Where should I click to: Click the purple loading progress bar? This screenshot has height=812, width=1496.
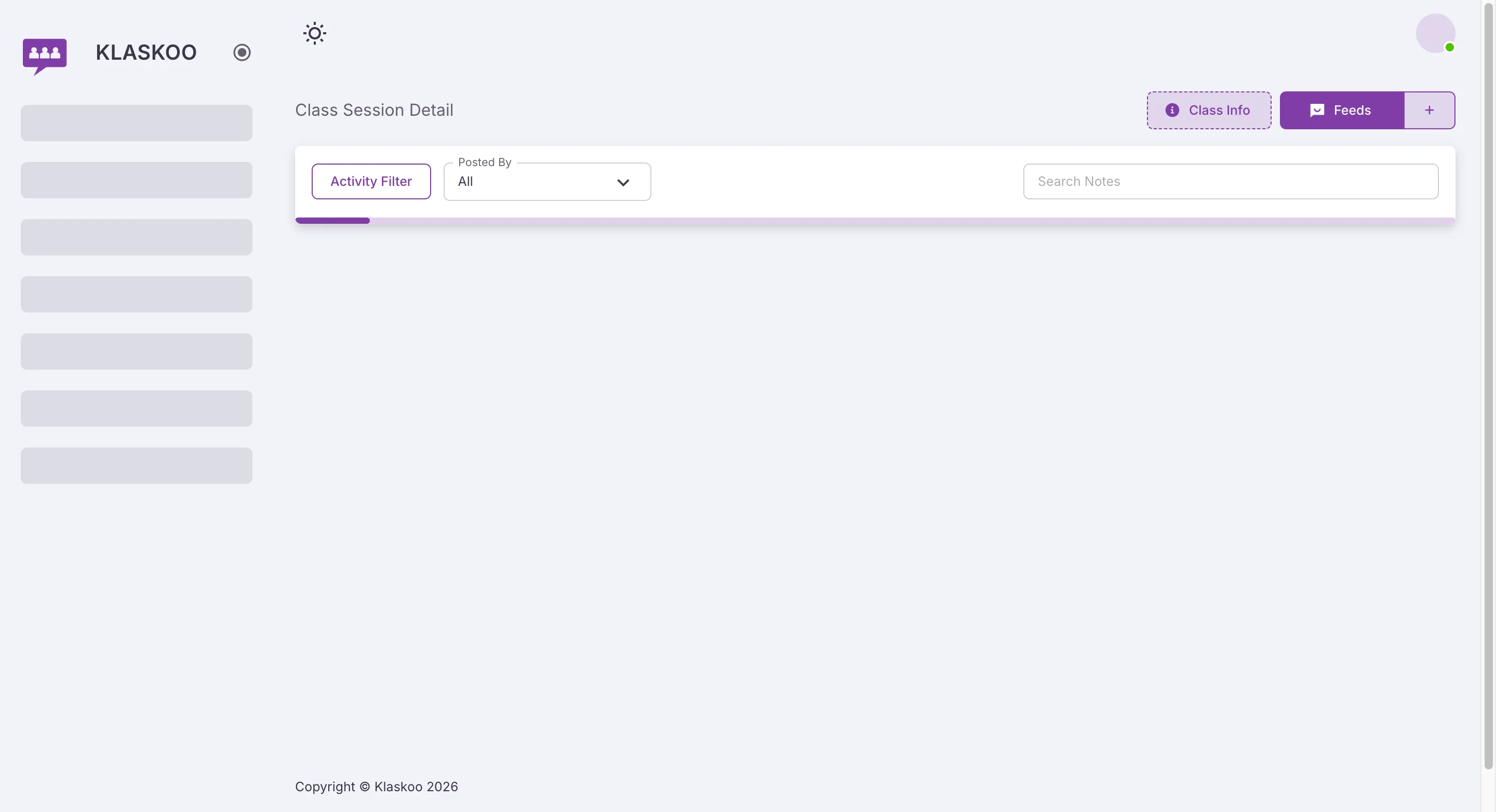332,221
